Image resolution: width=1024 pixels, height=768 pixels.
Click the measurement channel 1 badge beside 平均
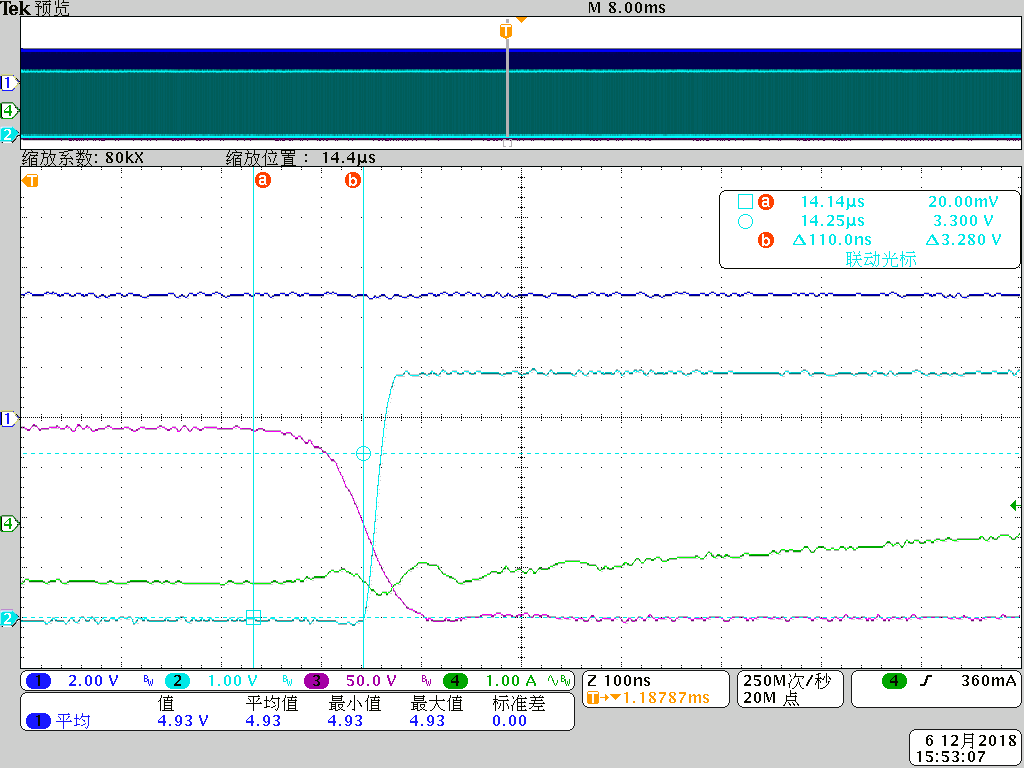coord(39,721)
